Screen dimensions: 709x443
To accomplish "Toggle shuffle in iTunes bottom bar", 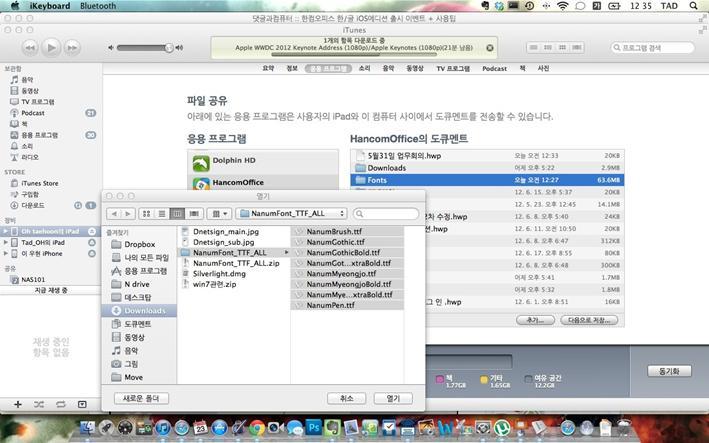I will coord(39,404).
